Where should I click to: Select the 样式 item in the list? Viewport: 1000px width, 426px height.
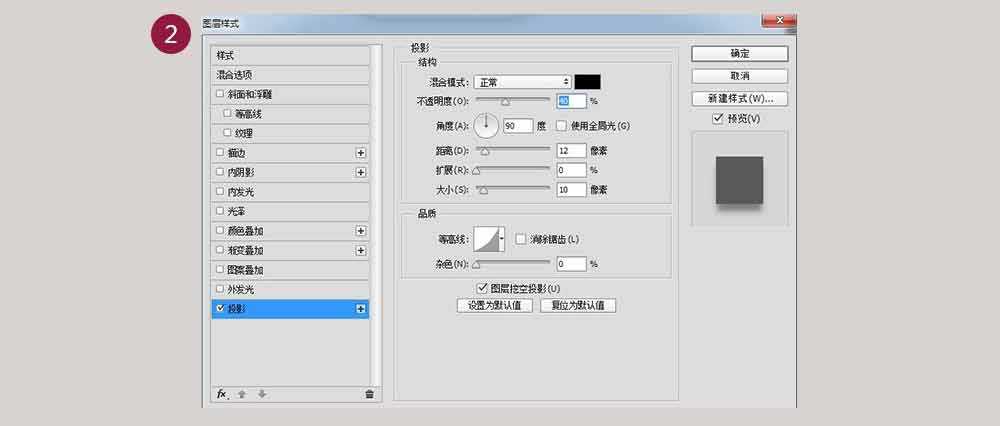click(290, 55)
